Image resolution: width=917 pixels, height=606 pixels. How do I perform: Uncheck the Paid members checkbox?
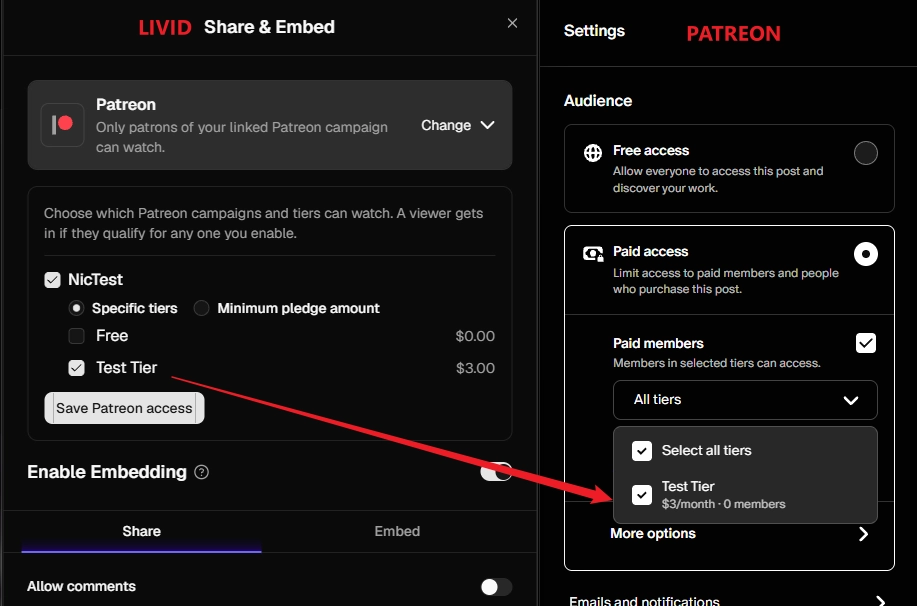coord(866,343)
